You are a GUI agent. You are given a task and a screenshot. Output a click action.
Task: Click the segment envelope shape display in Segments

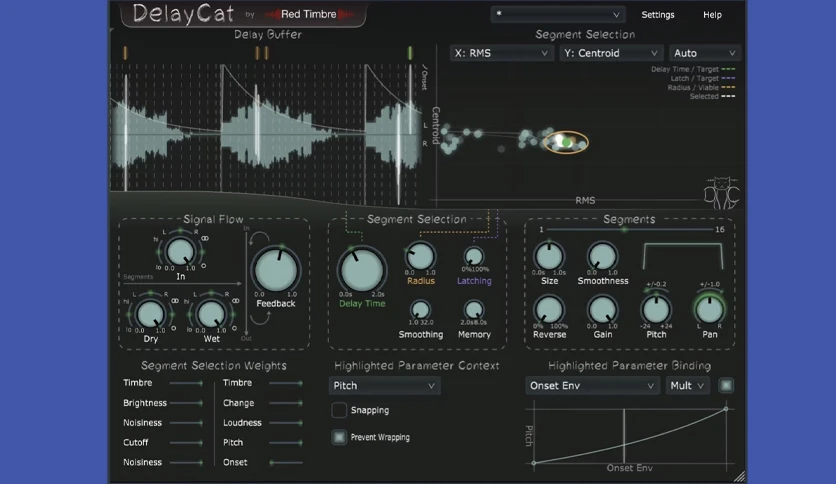[x=683, y=256]
